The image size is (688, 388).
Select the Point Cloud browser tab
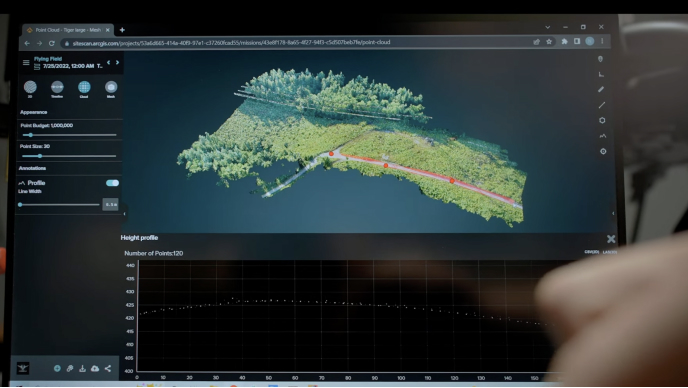tap(68, 30)
